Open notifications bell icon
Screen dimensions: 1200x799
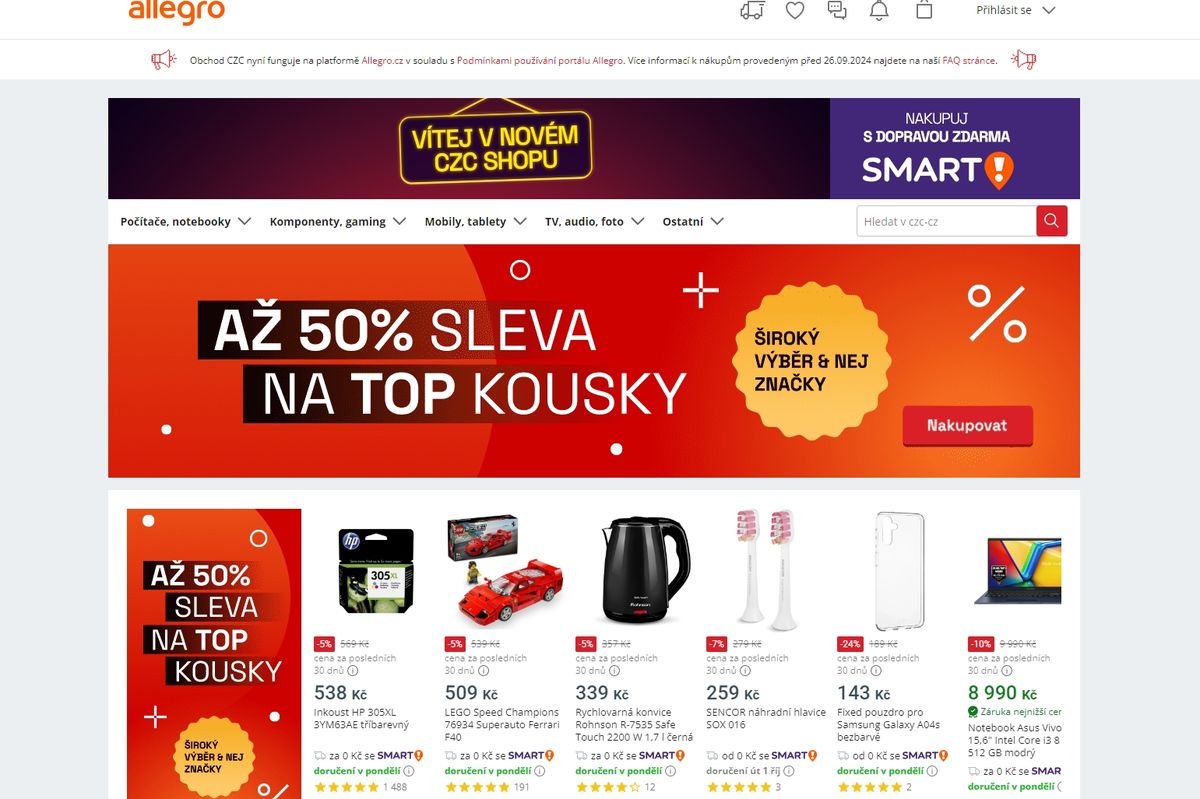(879, 10)
